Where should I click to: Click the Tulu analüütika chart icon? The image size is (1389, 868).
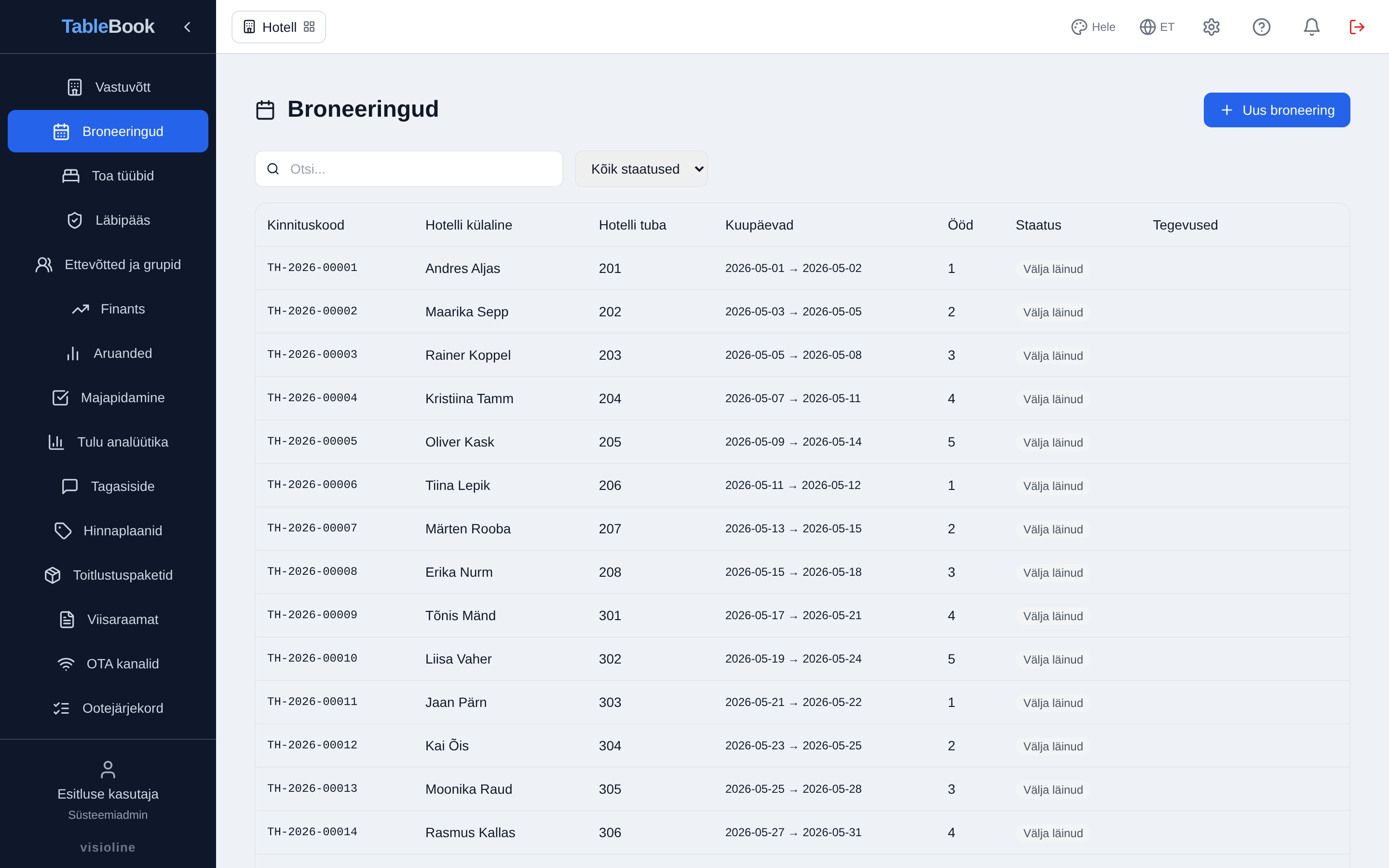[x=56, y=442]
